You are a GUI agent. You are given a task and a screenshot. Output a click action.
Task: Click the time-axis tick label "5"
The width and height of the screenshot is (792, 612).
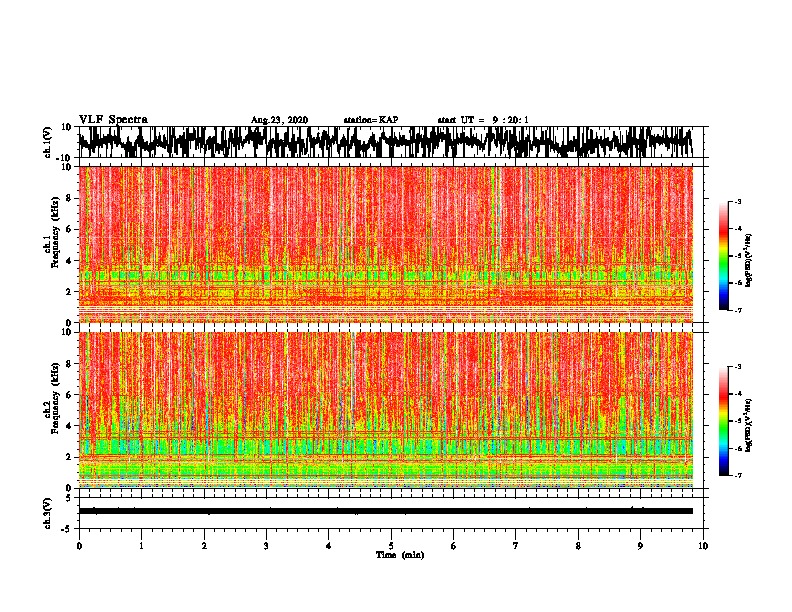[x=391, y=545]
